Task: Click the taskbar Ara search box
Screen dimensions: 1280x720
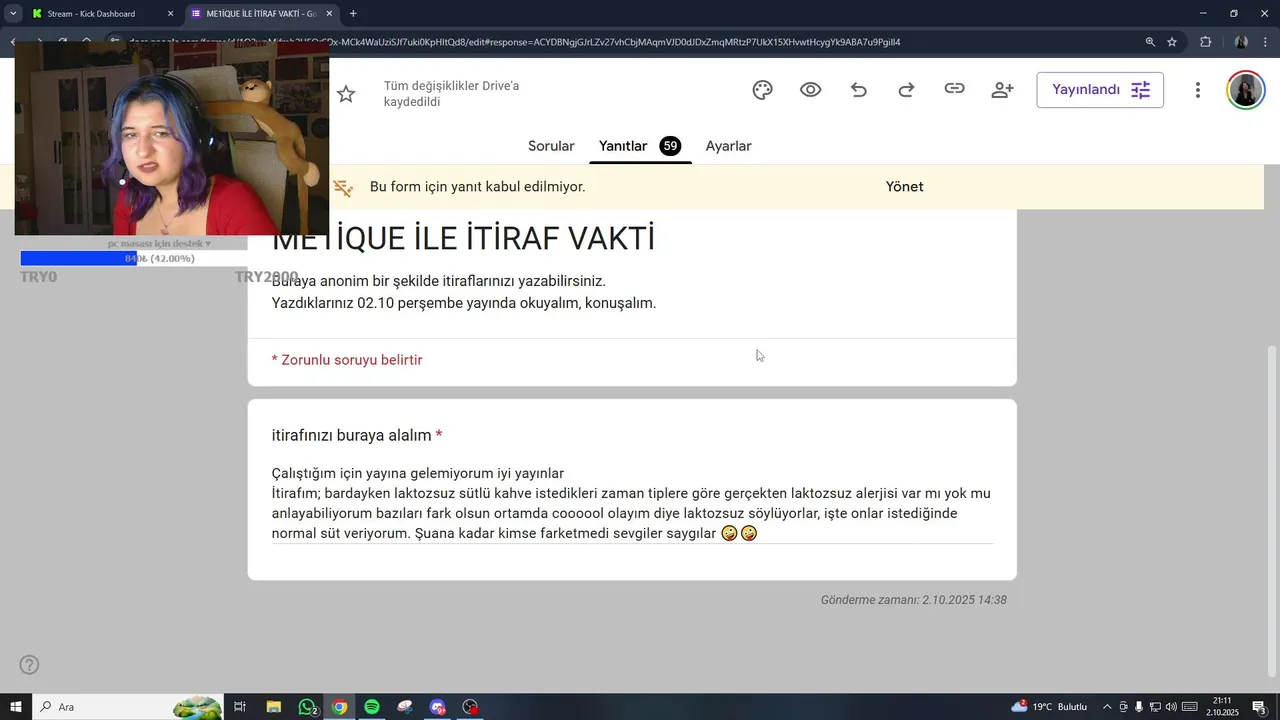Action: click(x=128, y=707)
